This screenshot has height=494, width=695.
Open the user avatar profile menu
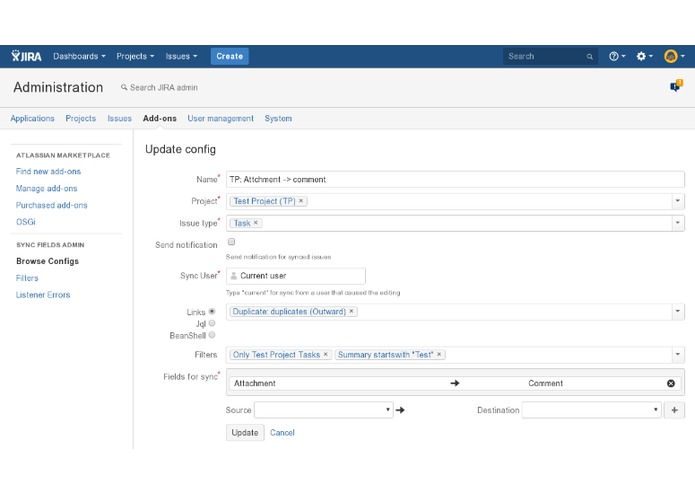[x=674, y=56]
